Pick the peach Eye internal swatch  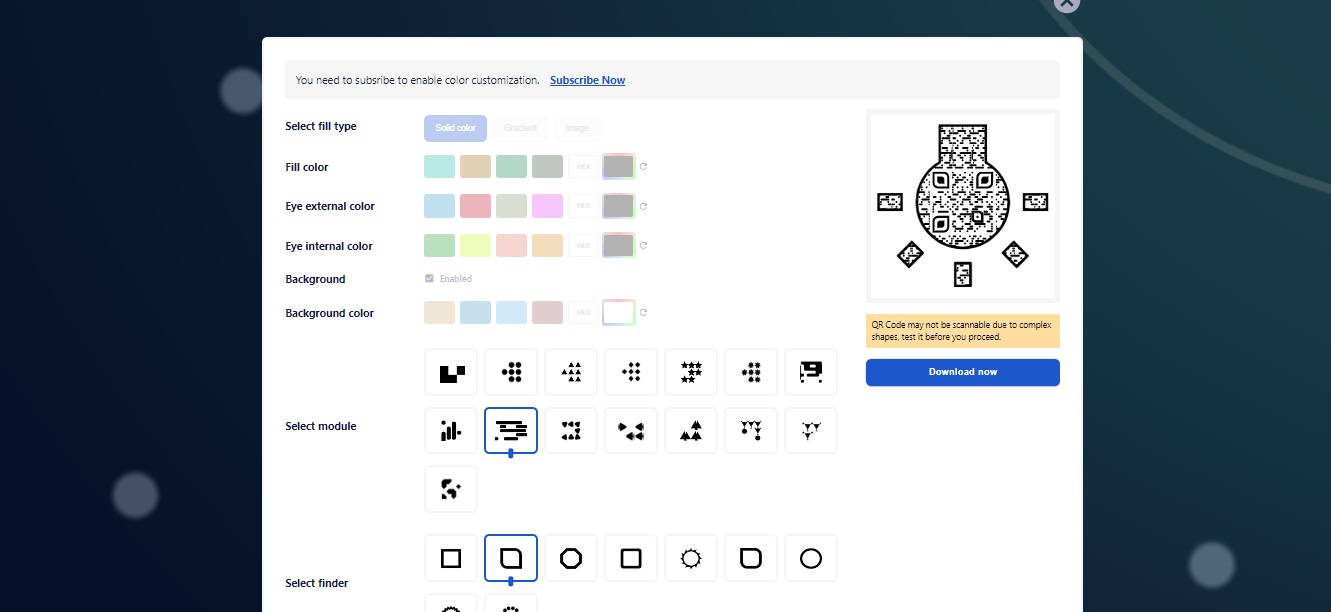[547, 246]
